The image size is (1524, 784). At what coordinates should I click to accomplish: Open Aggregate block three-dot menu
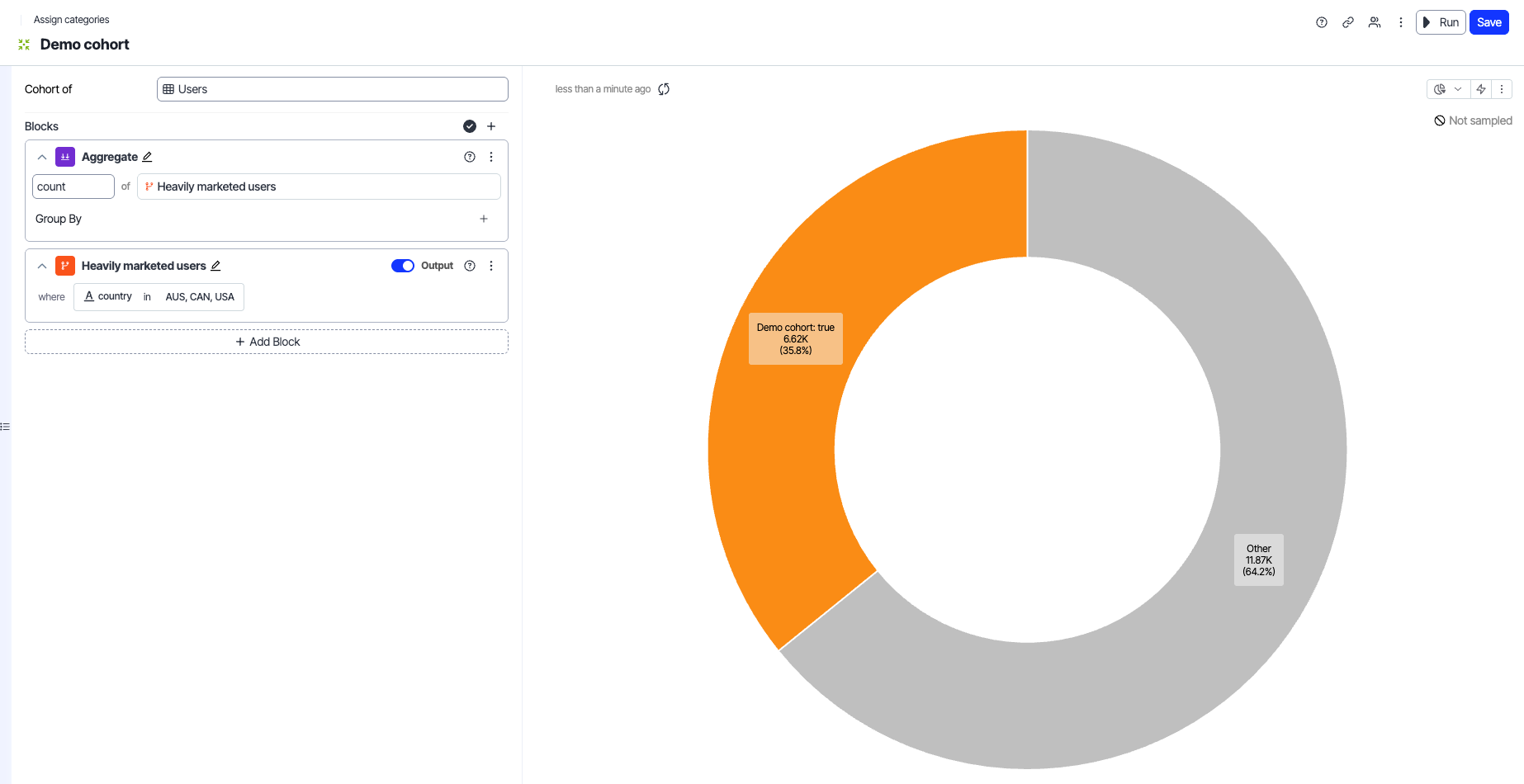click(x=491, y=157)
